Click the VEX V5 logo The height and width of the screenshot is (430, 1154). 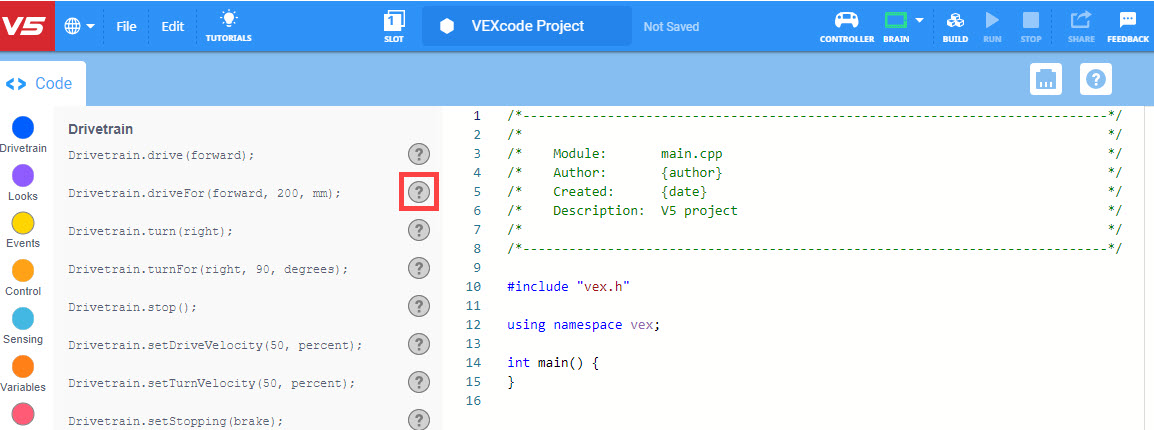tap(26, 26)
